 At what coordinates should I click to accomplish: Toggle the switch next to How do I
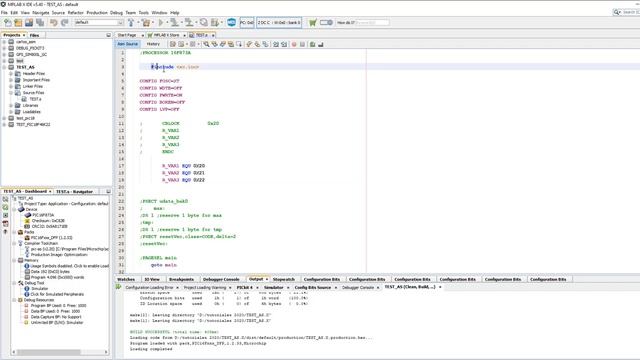pos(326,22)
